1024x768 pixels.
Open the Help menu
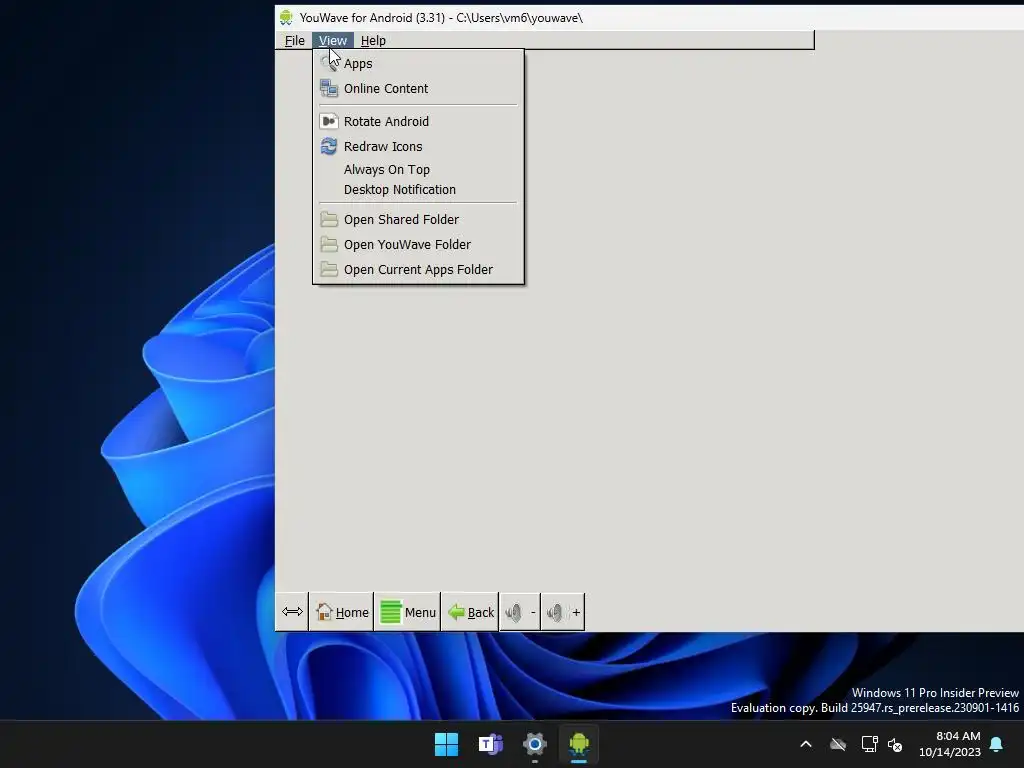coord(373,40)
